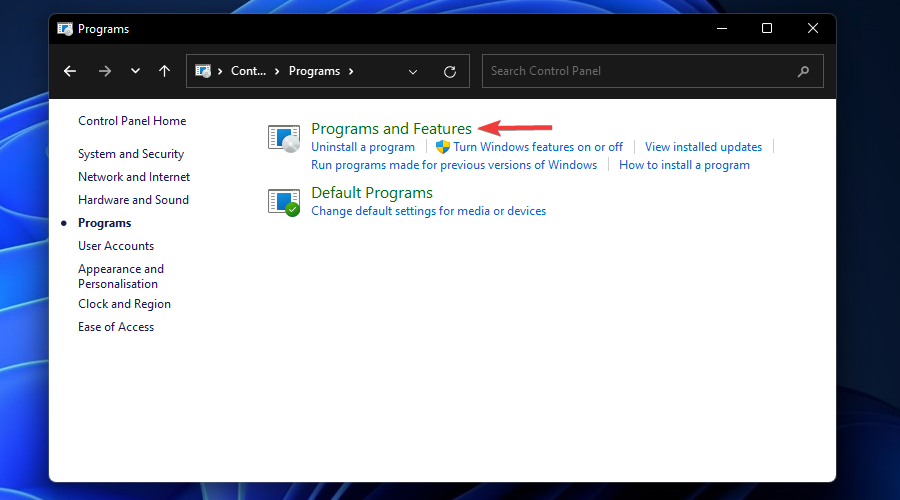The image size is (900, 500).
Task: Go up one level with the Up arrow
Action: (164, 71)
